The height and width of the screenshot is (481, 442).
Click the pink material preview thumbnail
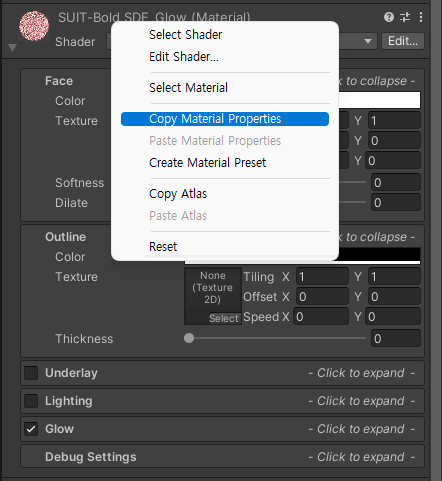pyautogui.click(x=34, y=26)
